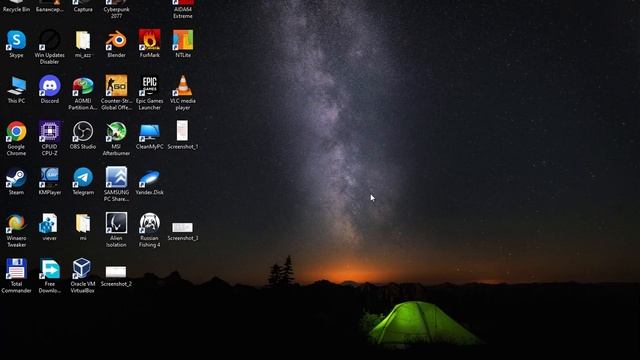Open This PC icon
Viewport: 640px width, 360px height.
[16, 89]
